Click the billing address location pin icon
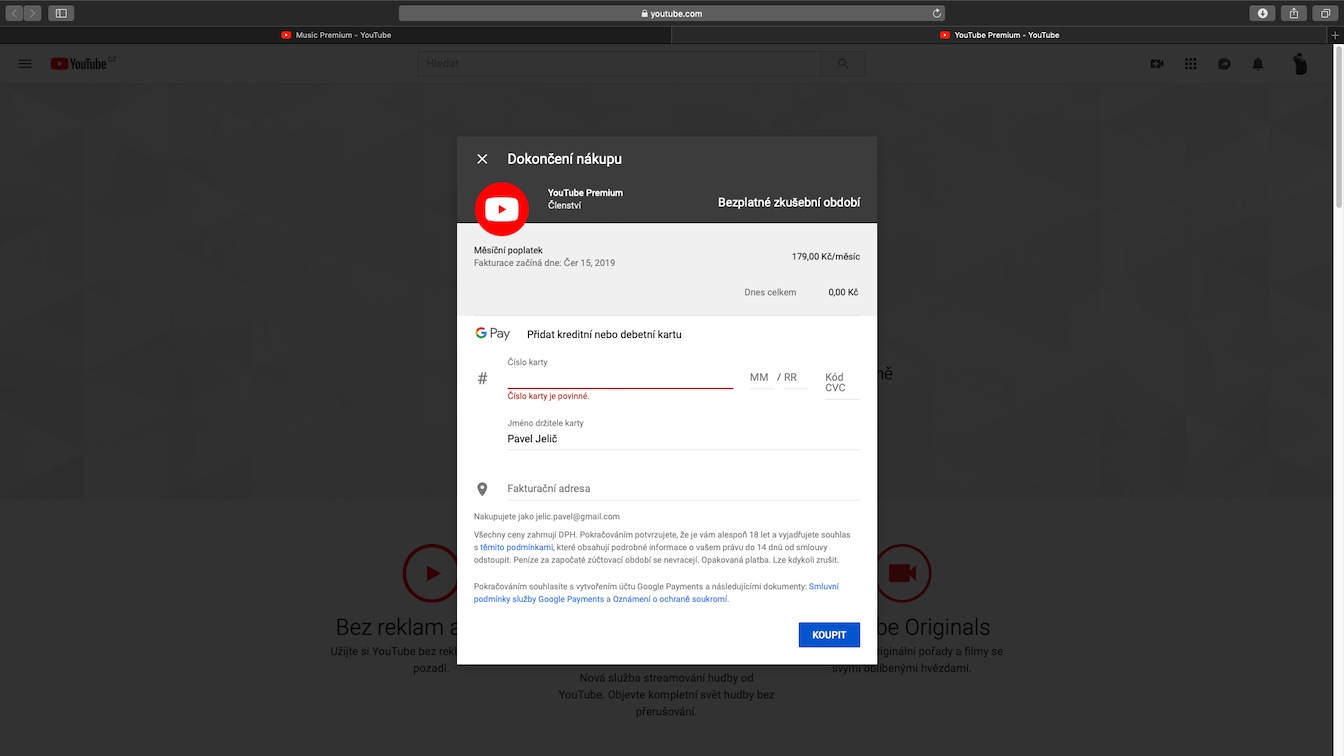The image size is (1344, 756). coord(482,489)
